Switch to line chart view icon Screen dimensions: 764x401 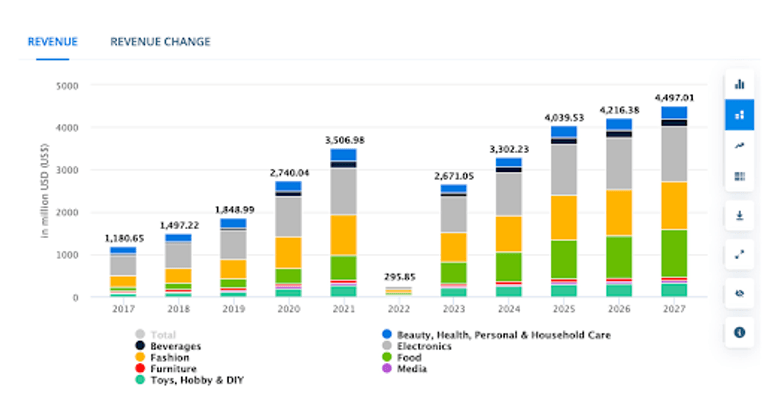[x=739, y=146]
